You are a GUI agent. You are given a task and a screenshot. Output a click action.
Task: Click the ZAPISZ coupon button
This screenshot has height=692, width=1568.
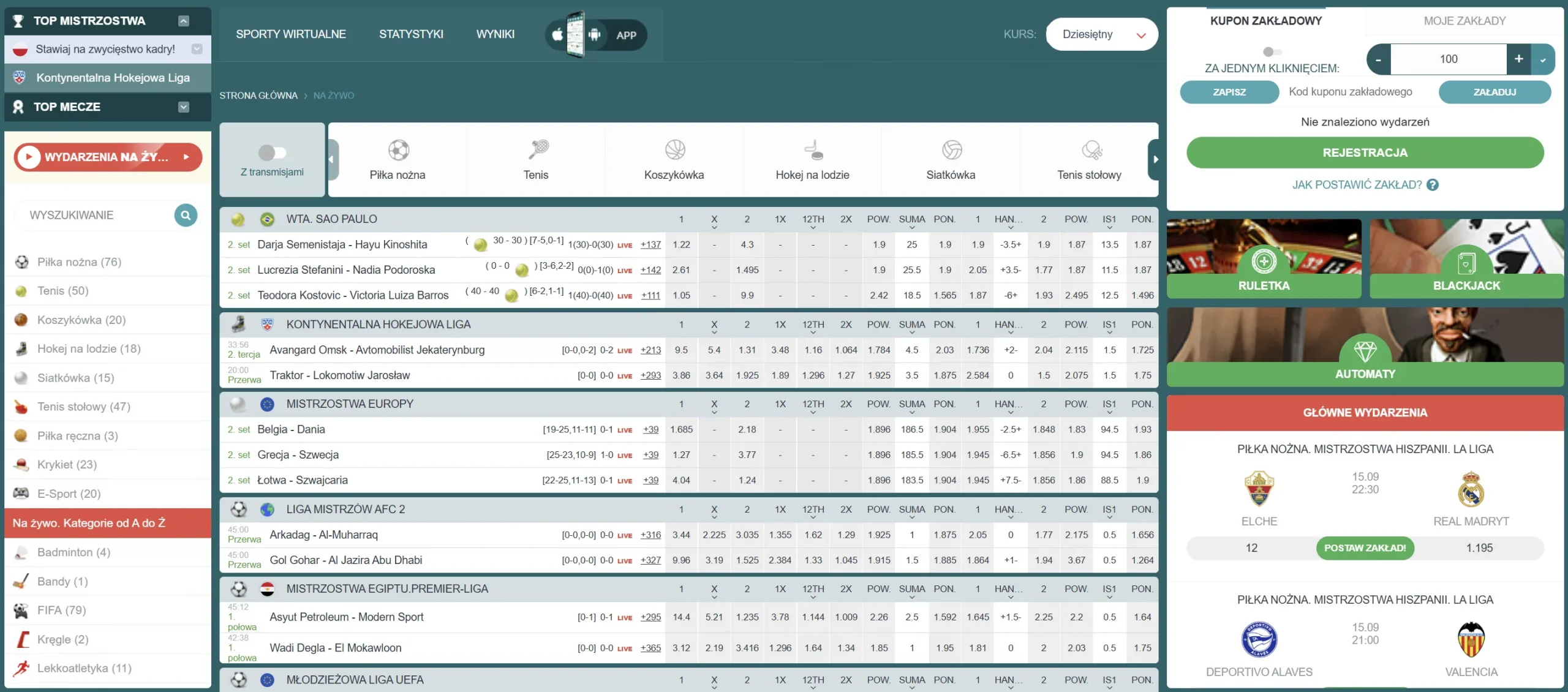1229,92
